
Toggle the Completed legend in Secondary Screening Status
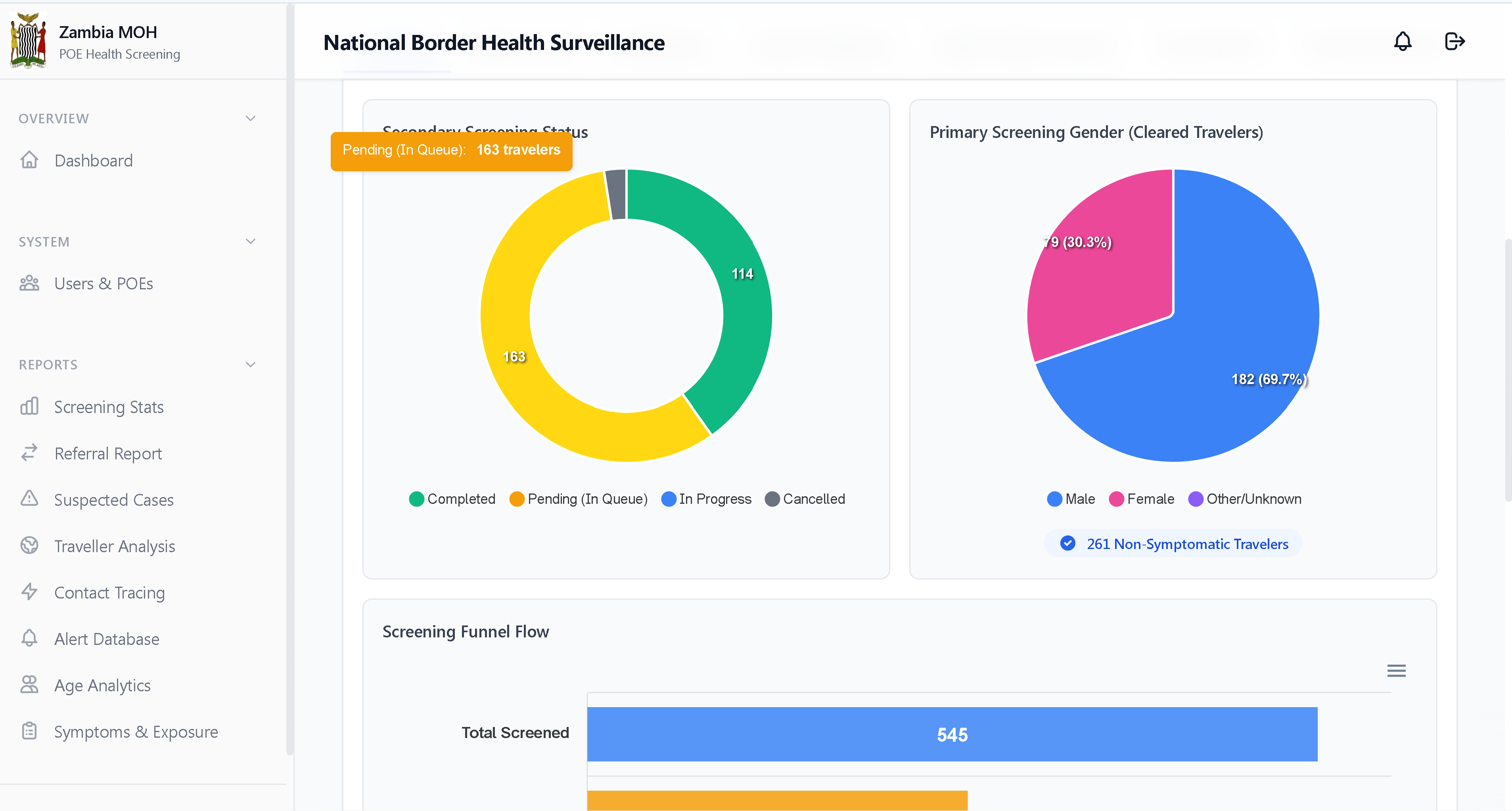tap(452, 498)
